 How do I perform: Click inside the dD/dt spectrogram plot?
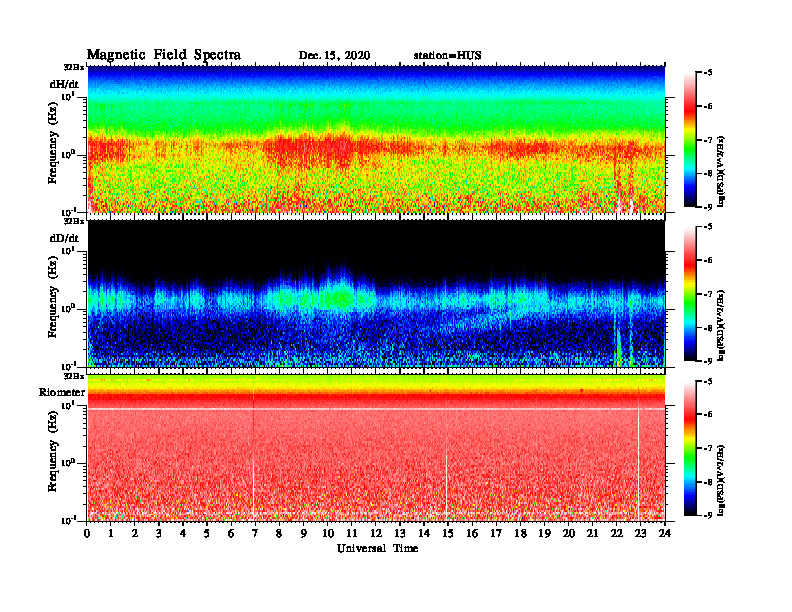pyautogui.click(x=376, y=293)
